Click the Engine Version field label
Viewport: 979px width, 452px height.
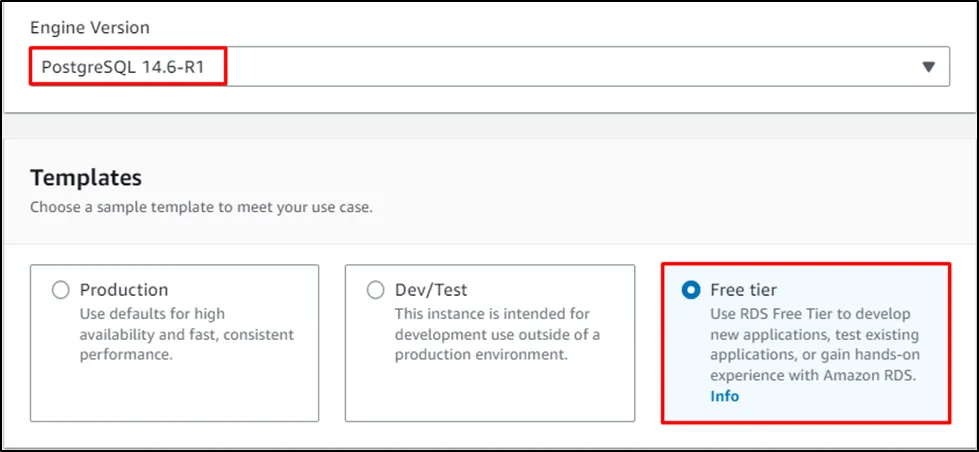pos(90,27)
